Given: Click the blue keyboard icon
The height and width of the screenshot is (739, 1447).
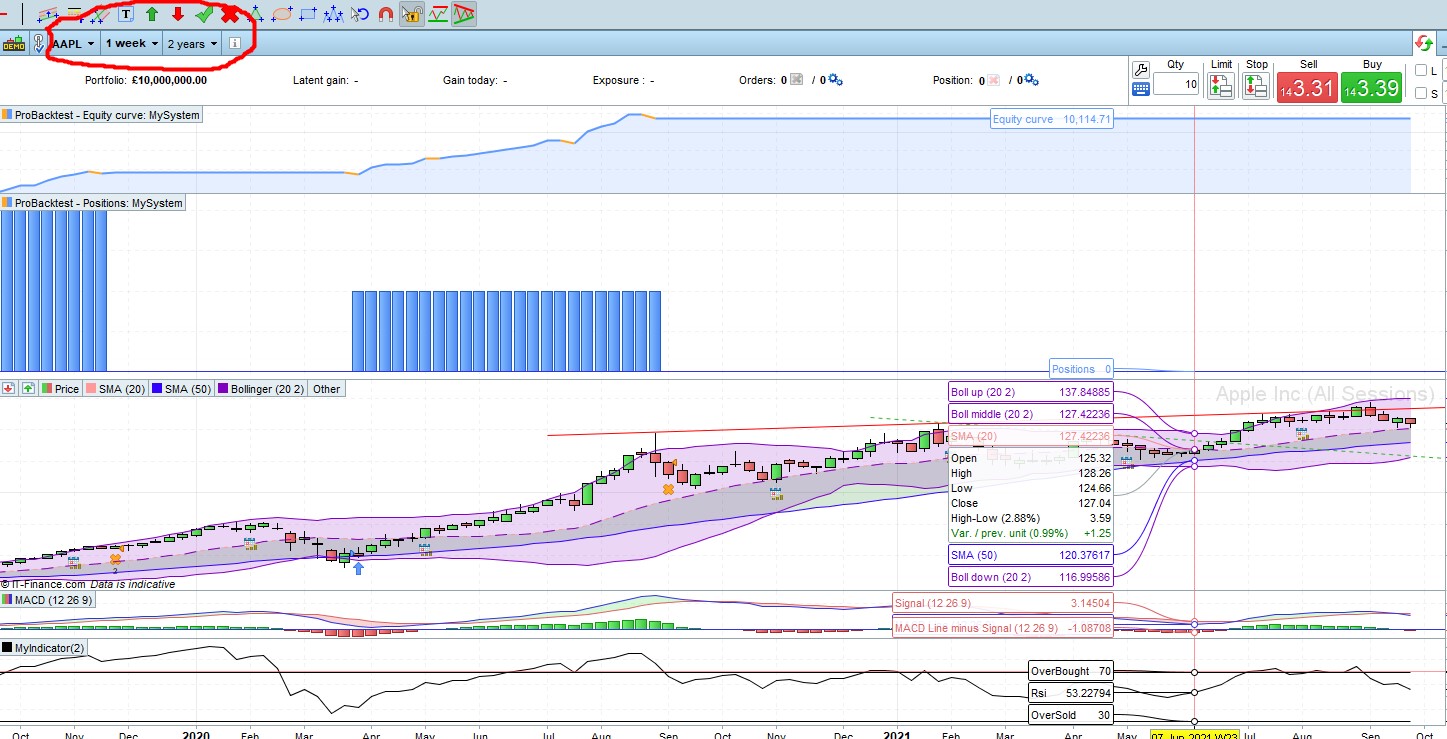Looking at the screenshot, I should point(1141,89).
